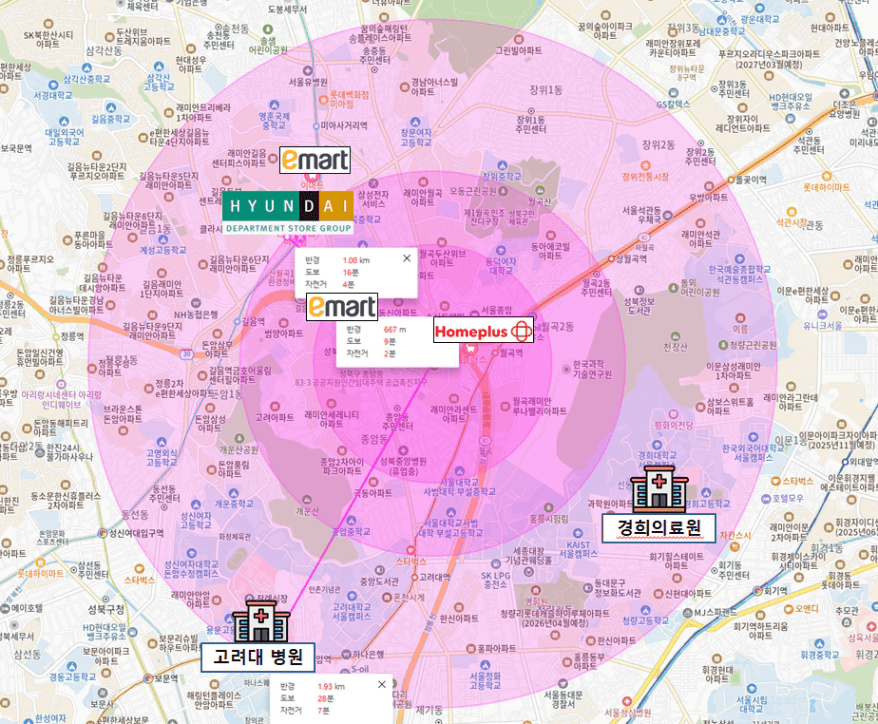Select the 서울석관동 우체국 marker

point(667,214)
